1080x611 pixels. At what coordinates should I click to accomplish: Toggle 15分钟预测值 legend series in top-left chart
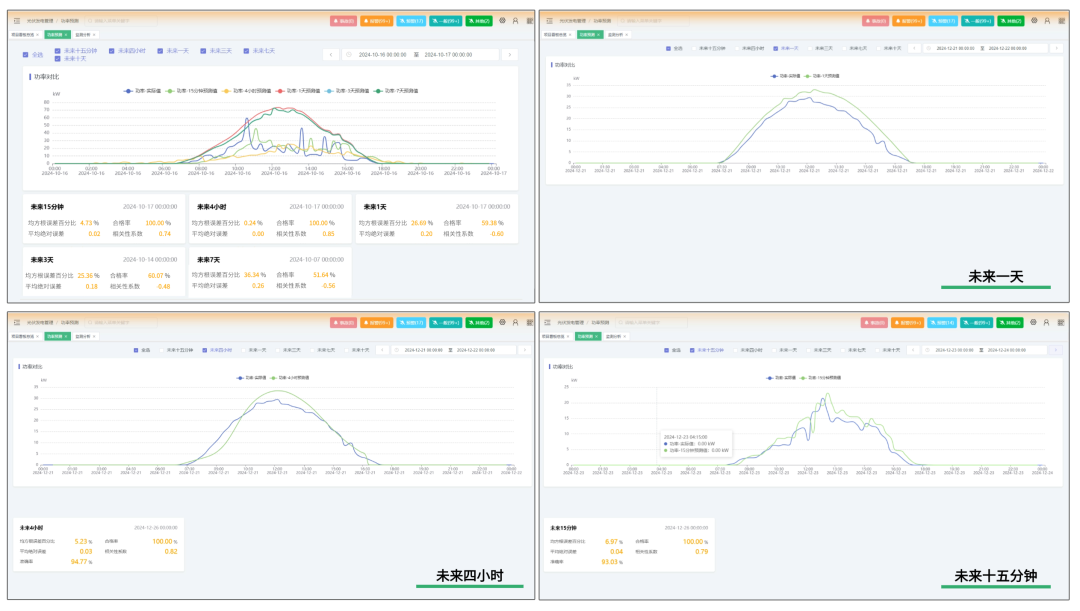click(192, 91)
